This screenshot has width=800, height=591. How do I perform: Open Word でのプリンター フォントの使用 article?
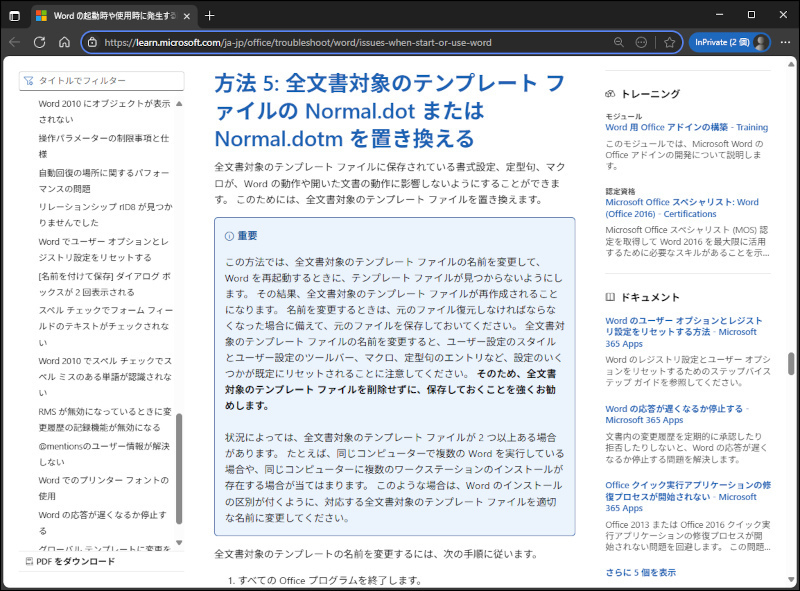click(104, 488)
